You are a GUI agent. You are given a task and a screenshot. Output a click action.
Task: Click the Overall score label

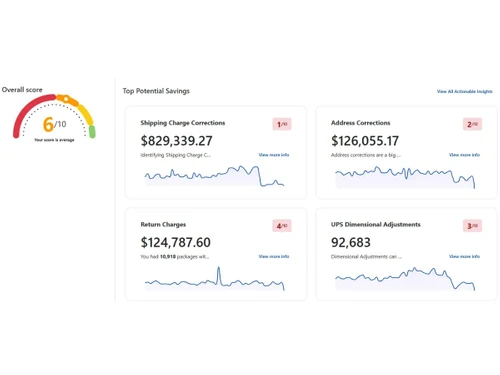[x=22, y=90]
